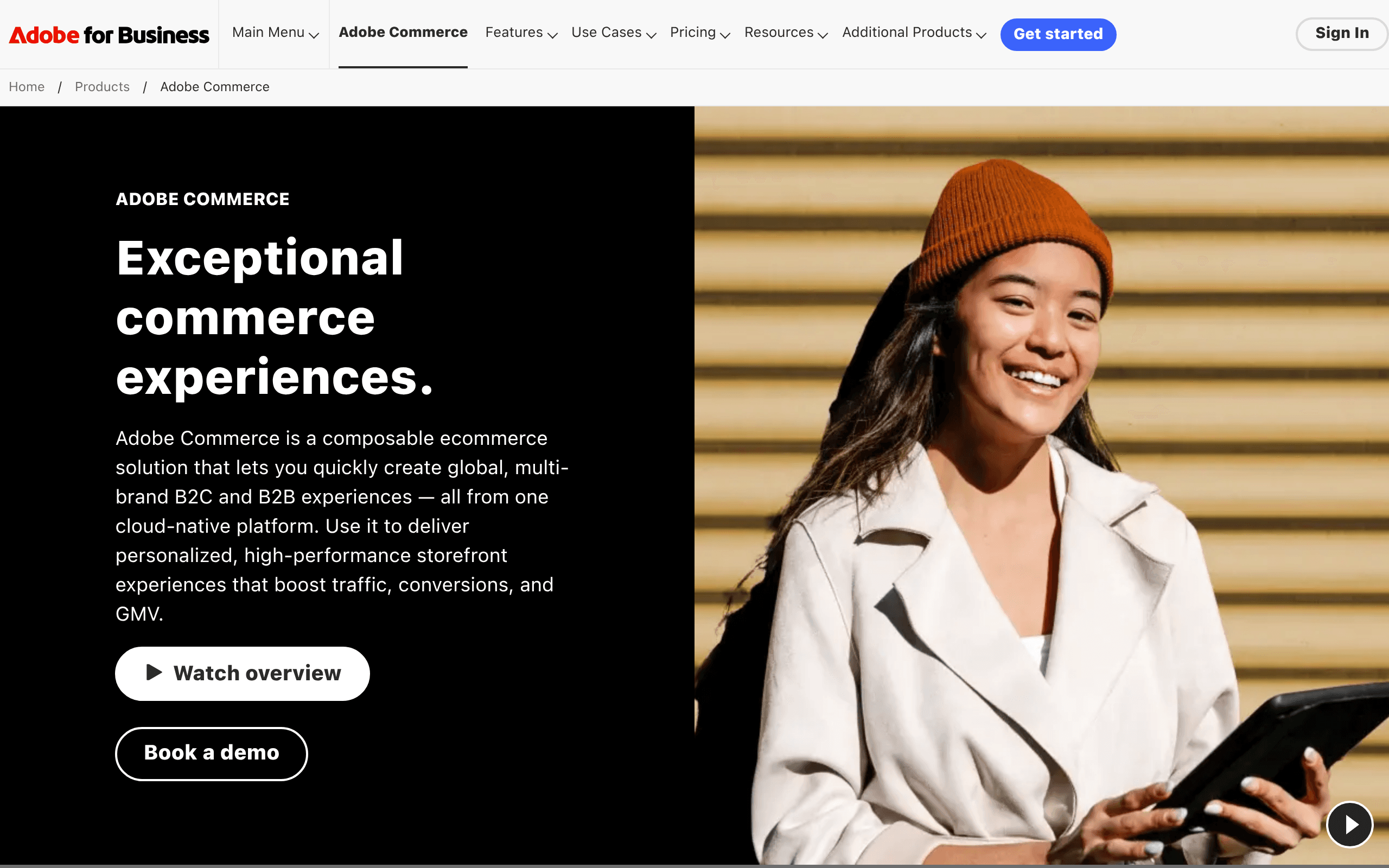Click the Watch overview button
Image resolution: width=1389 pixels, height=868 pixels.
(x=242, y=673)
